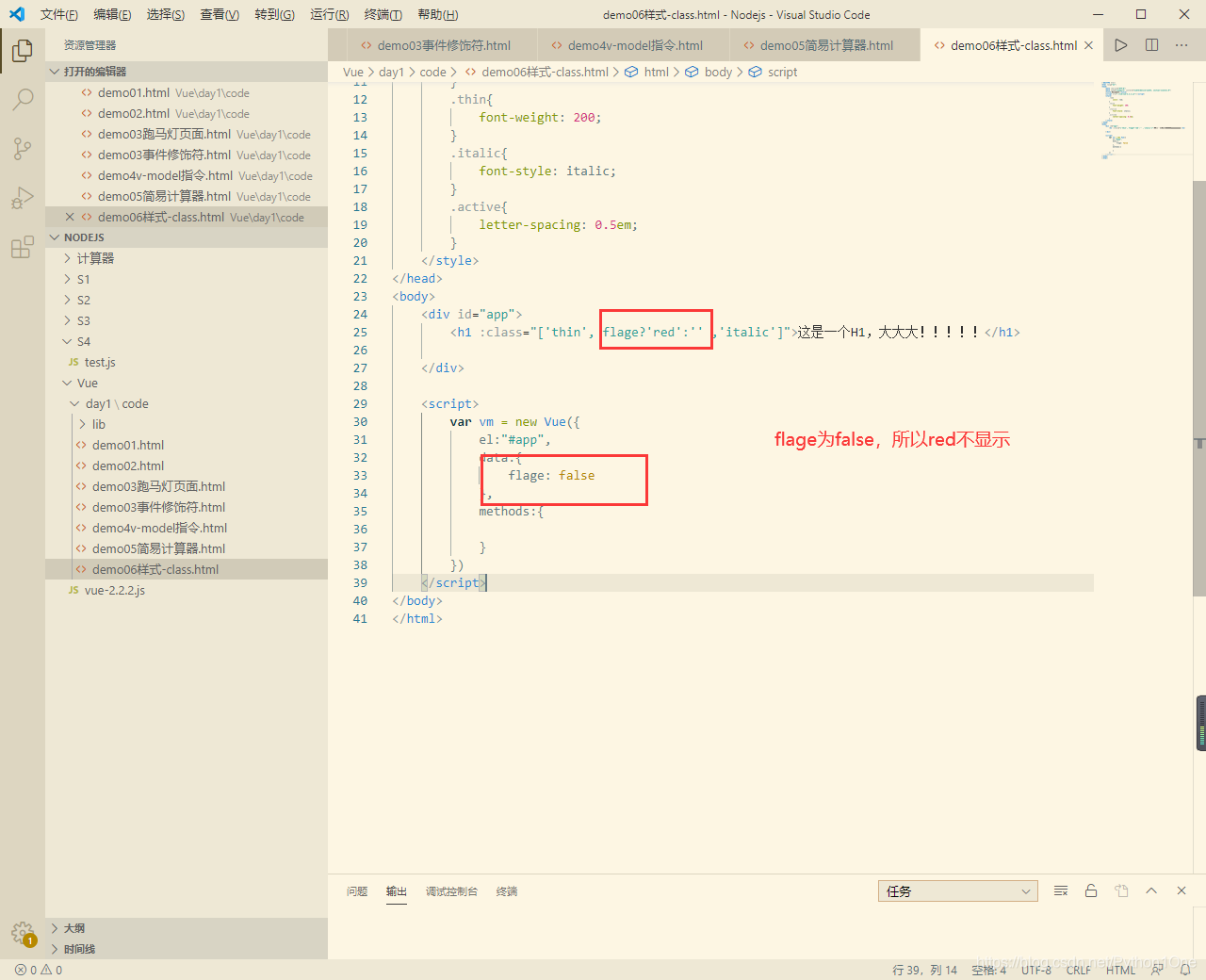Toggle output scroll lock icon
The height and width of the screenshot is (980, 1206).
1091,890
